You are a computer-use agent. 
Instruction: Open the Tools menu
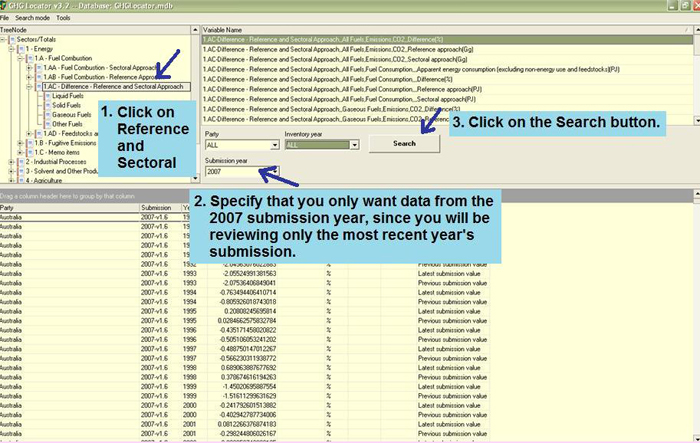click(64, 18)
